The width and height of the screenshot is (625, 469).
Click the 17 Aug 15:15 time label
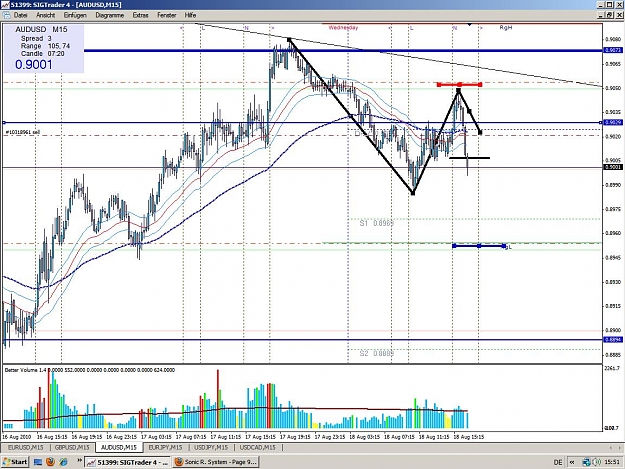coord(260,437)
